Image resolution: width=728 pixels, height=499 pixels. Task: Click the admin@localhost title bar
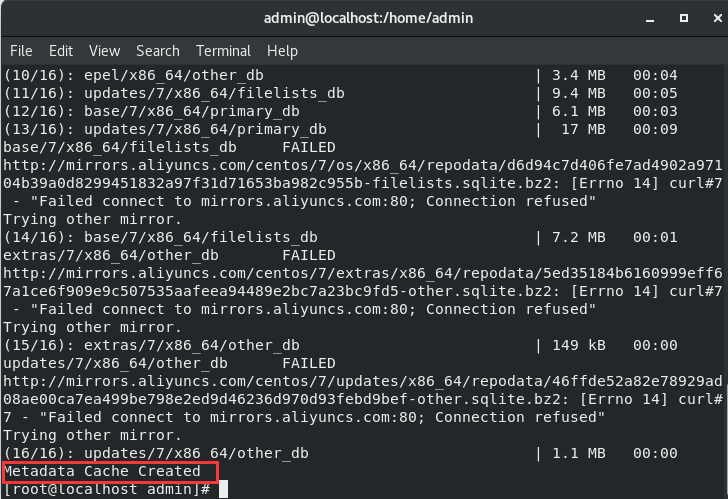(364, 19)
